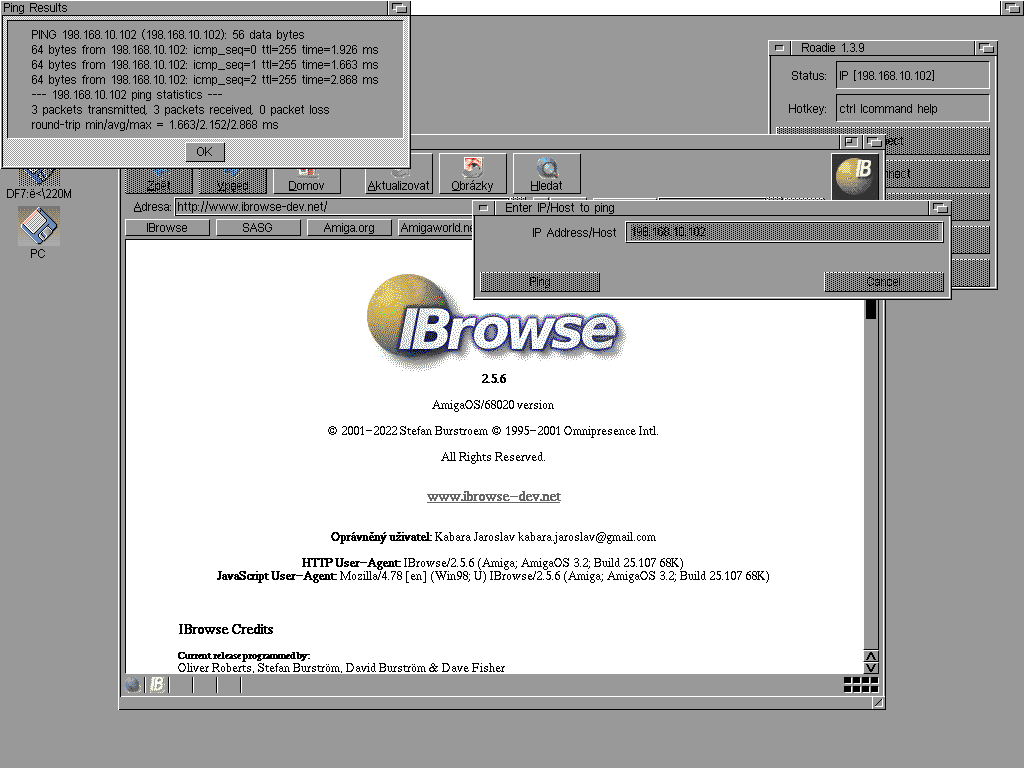1024x768 pixels.
Task: Click the small IB icon in status bar
Action: pos(157,685)
